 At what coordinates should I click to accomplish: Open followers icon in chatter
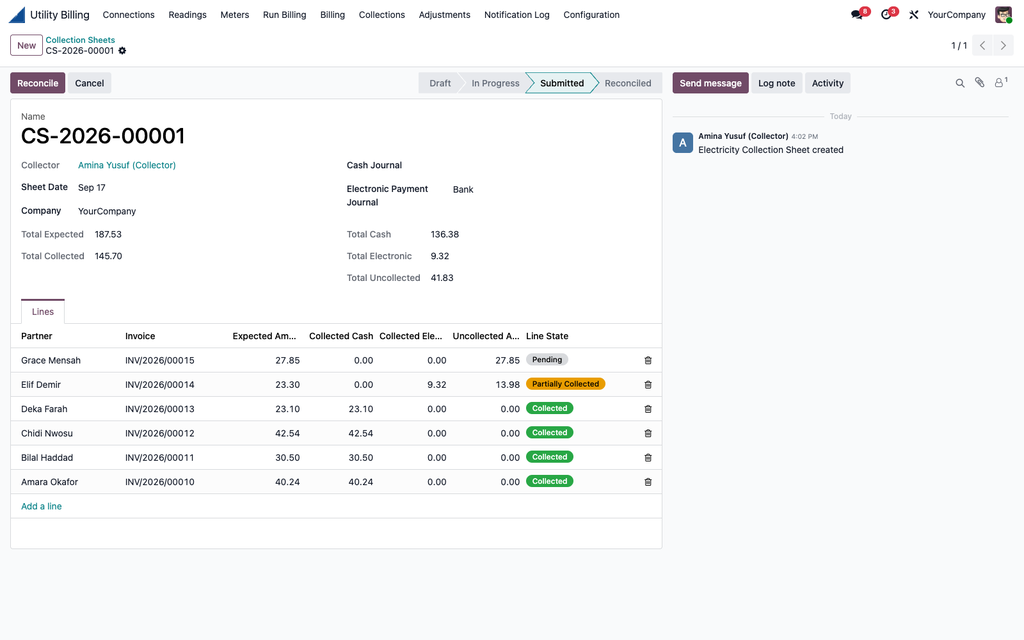pyautogui.click(x=1000, y=83)
